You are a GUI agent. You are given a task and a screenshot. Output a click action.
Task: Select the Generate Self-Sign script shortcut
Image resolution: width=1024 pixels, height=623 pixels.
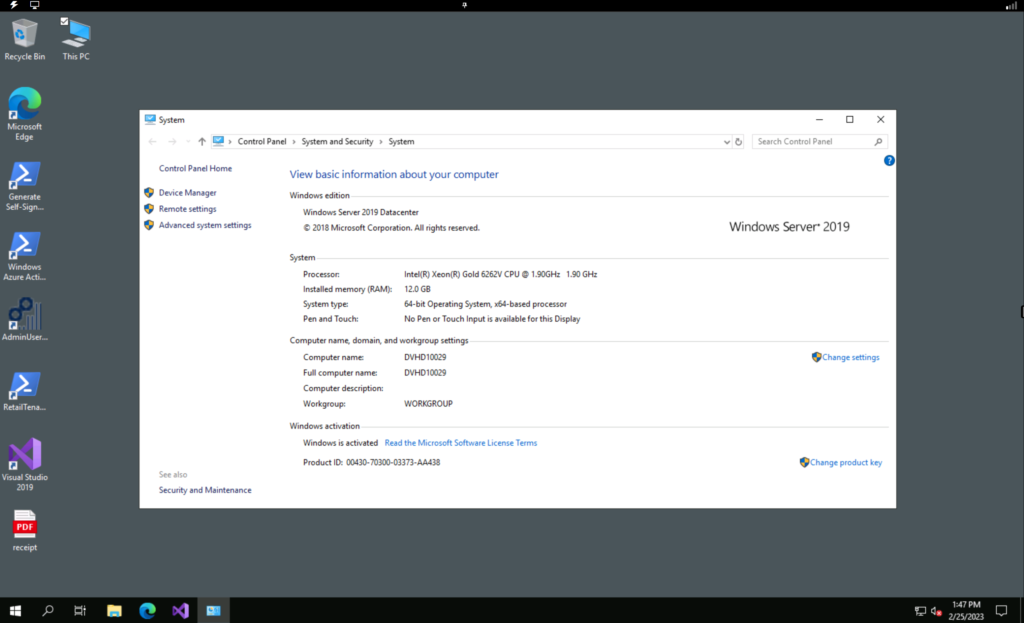(25, 186)
